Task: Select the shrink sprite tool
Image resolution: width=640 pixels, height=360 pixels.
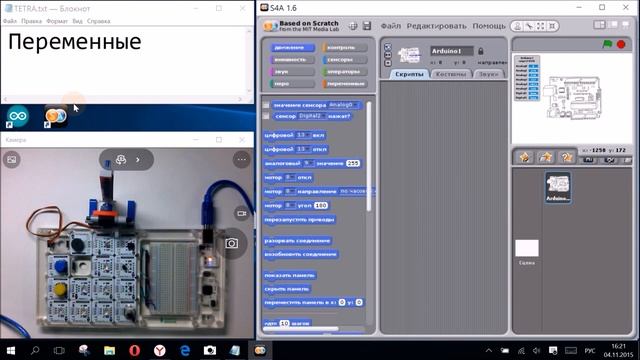Action: click(x=552, y=26)
